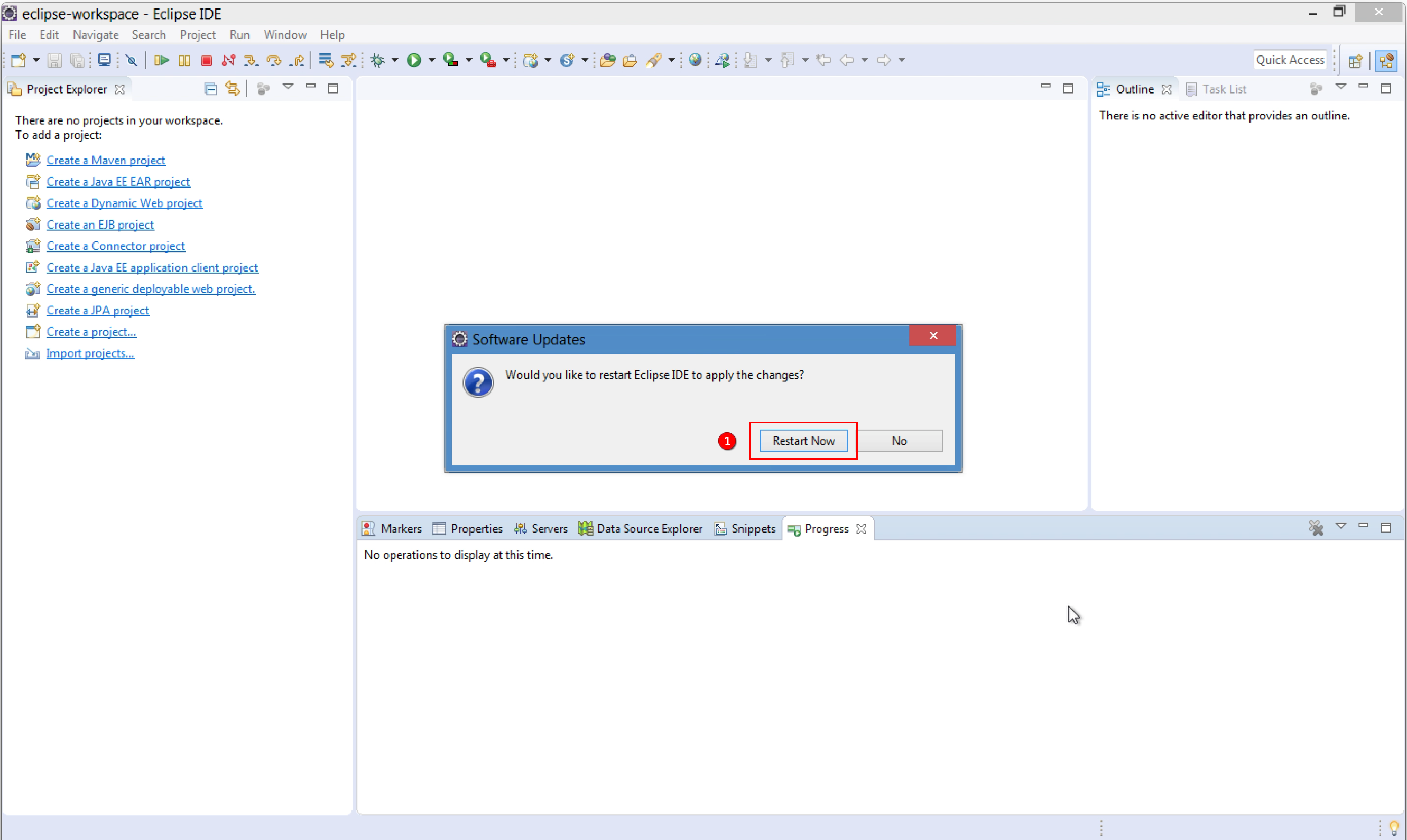
Task: Click the Coverage run icon
Action: tap(451, 60)
